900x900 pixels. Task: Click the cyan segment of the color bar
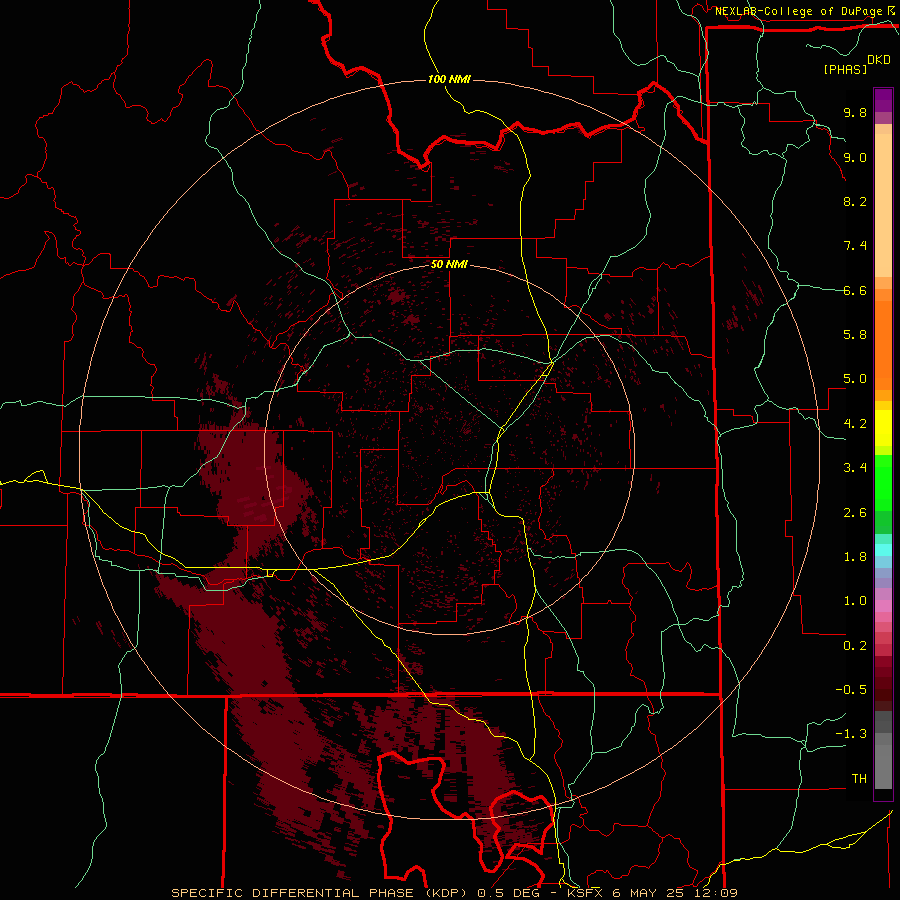tap(883, 550)
